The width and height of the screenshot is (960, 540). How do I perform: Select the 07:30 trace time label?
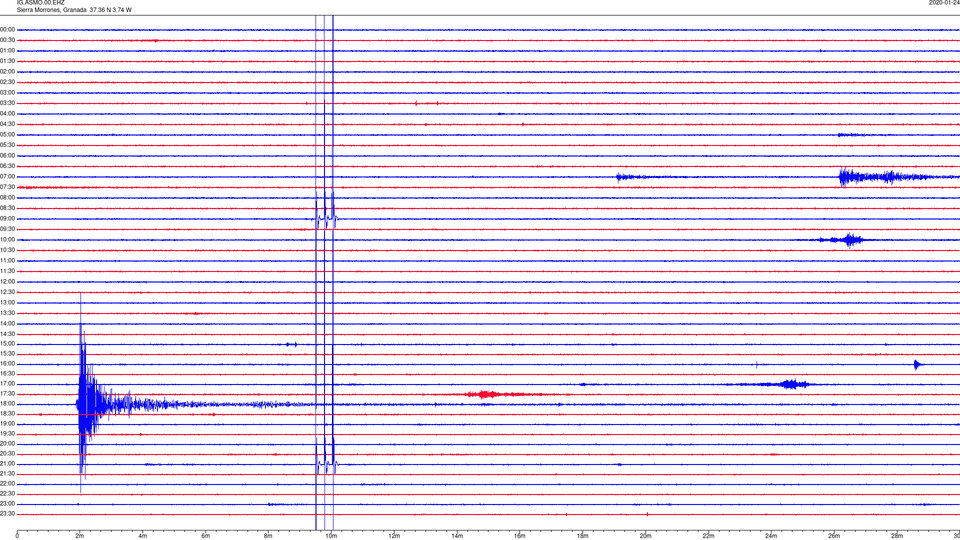click(x=8, y=187)
